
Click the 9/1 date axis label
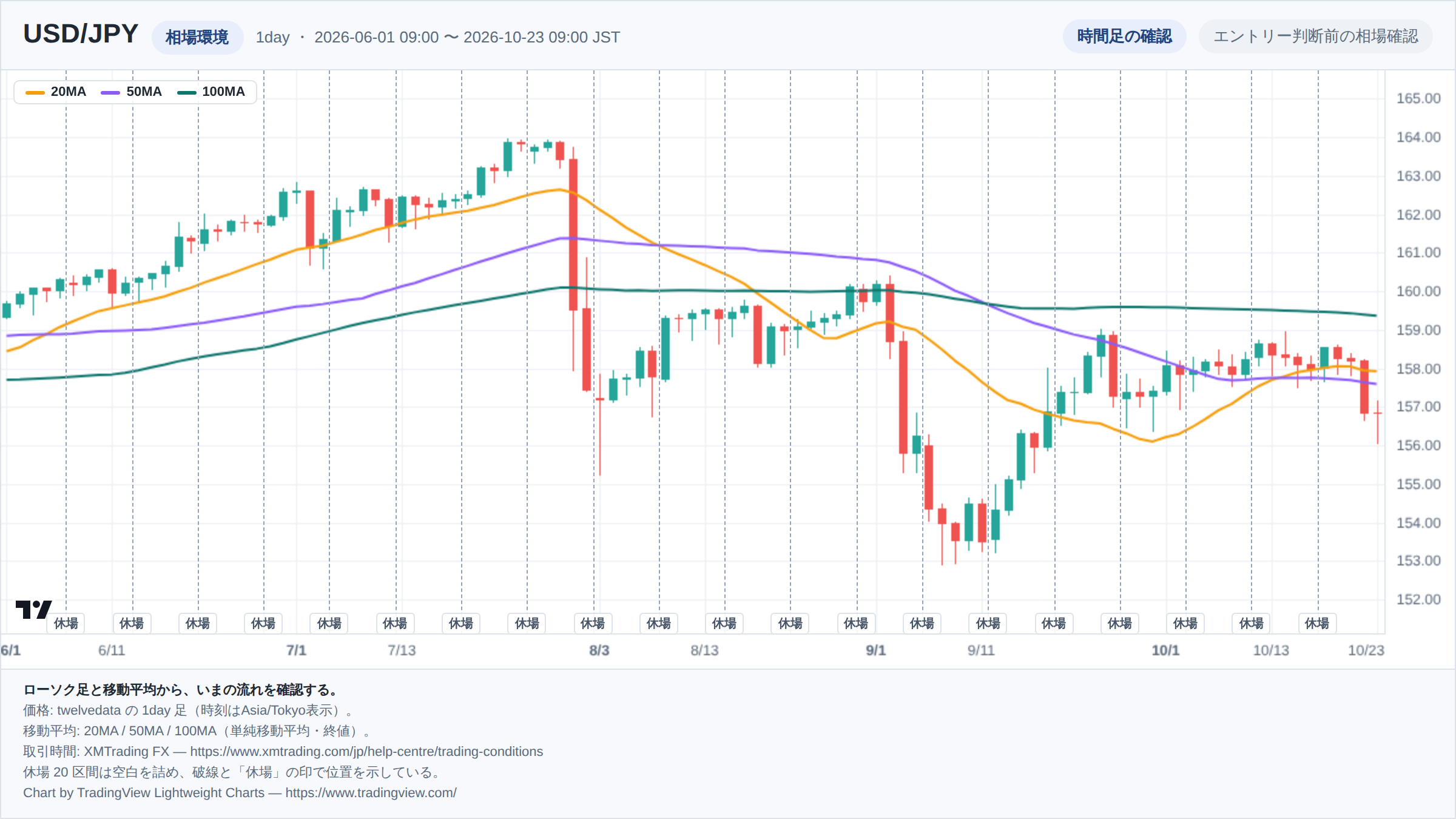(x=876, y=650)
